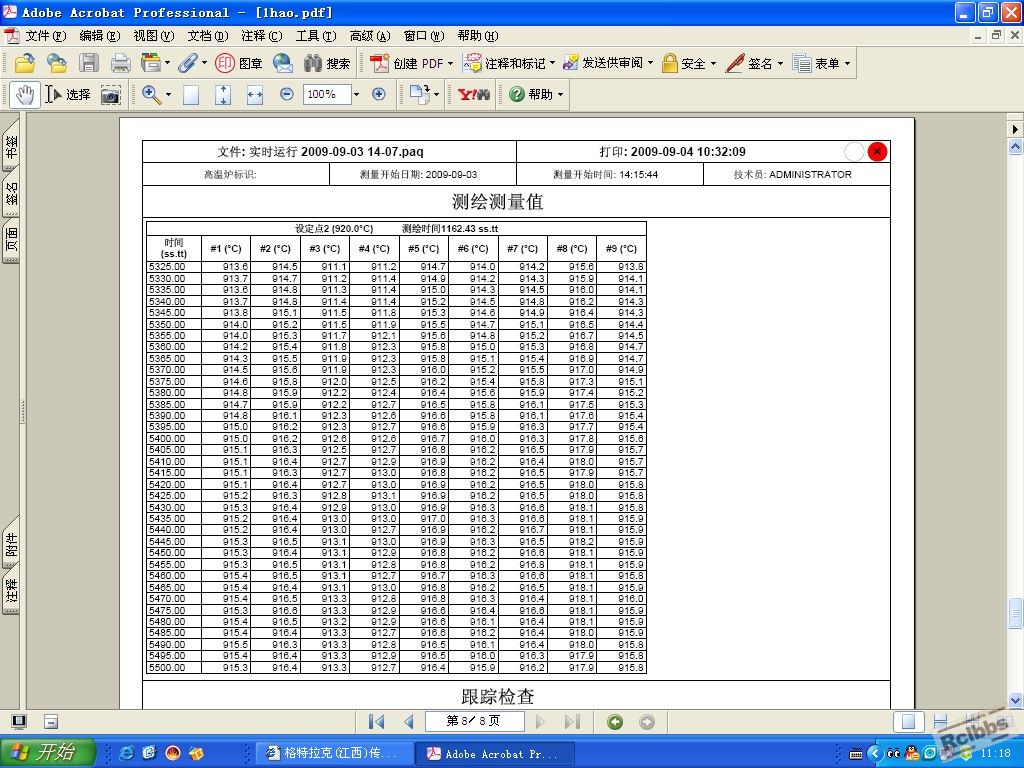The height and width of the screenshot is (768, 1024).
Task: Open the zoom percentage dropdown arrow
Action: coord(357,95)
